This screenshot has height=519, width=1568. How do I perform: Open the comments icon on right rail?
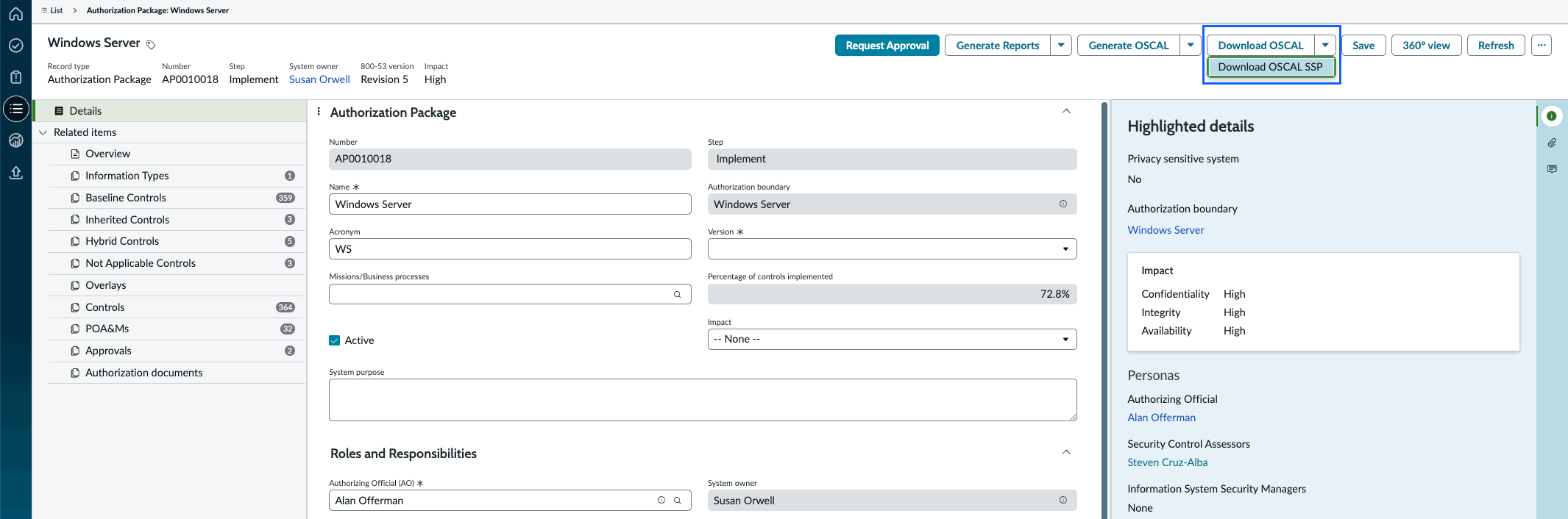[x=1551, y=169]
